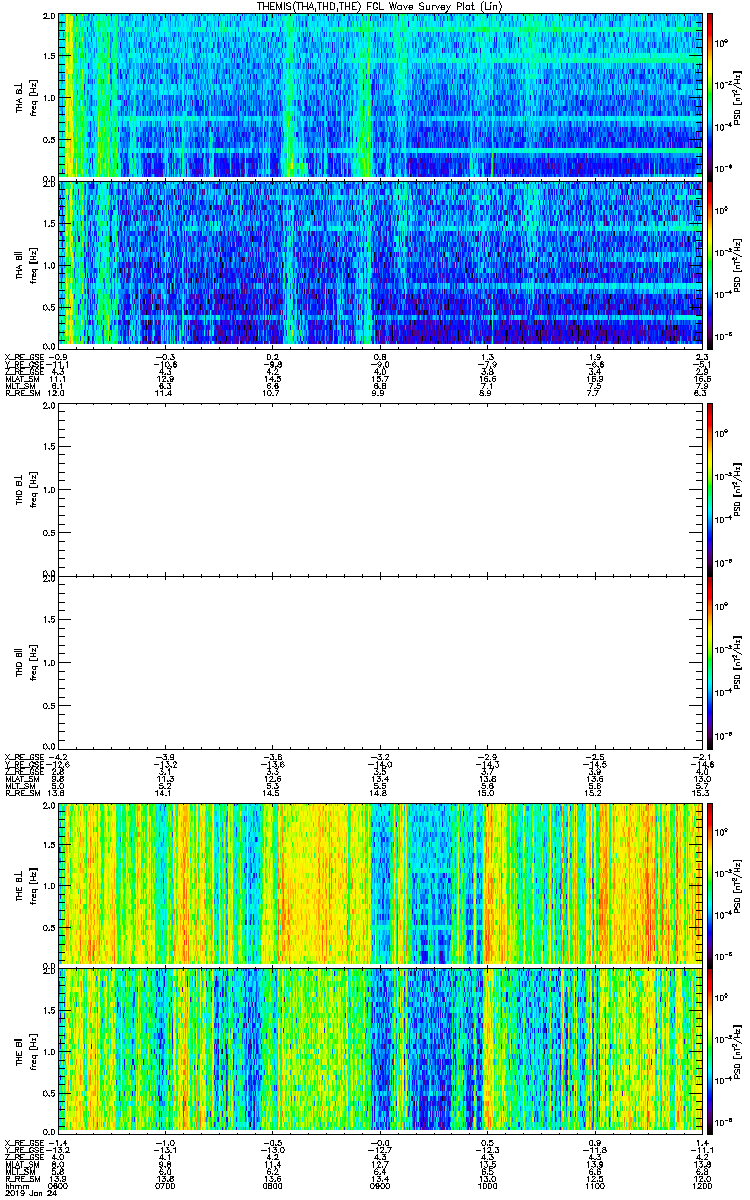The image size is (750, 1200).
Task: Click the 1.5 frequency tick on THE Bll
Action: tap(49, 1010)
